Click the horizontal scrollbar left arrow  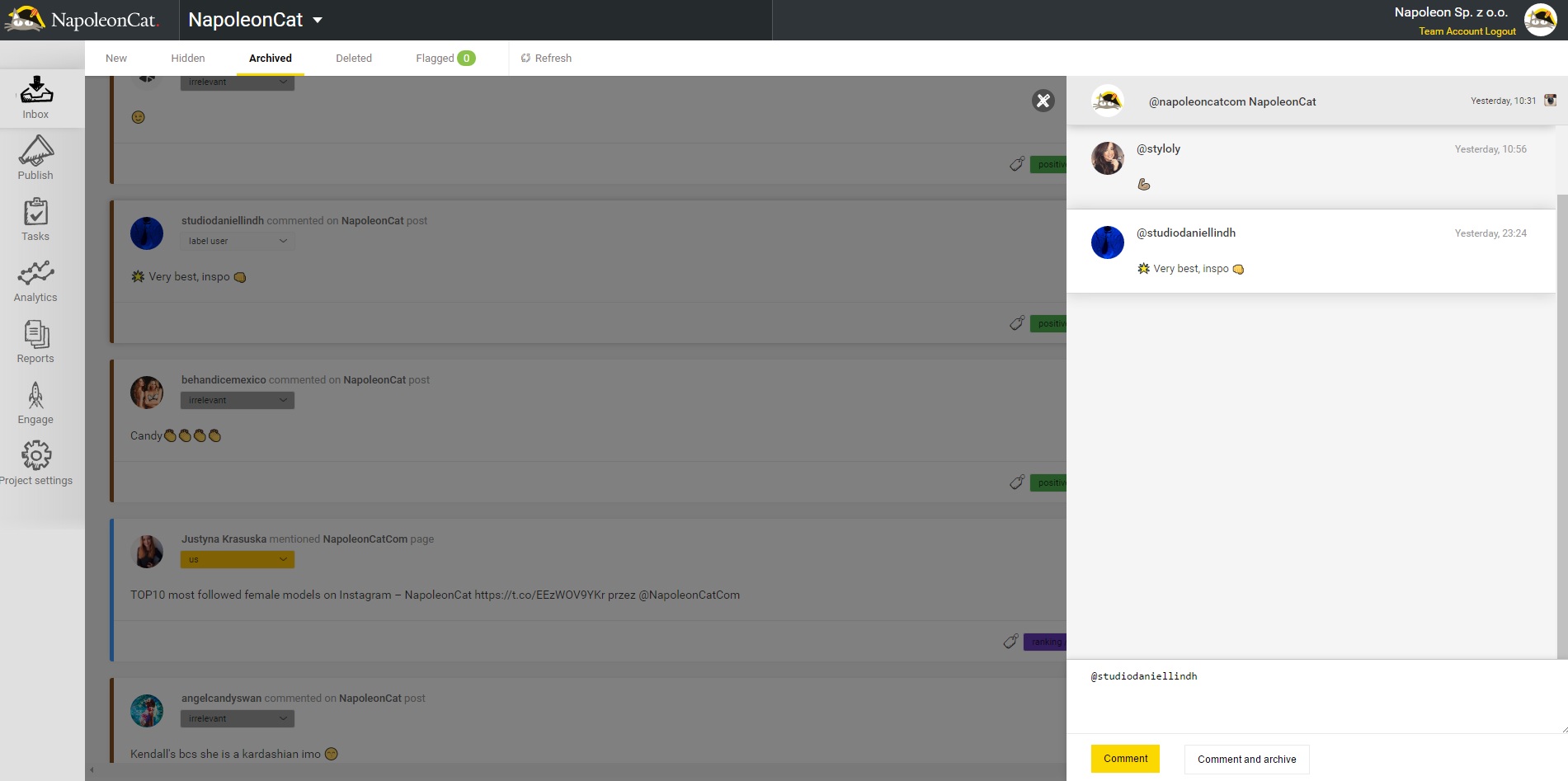92,770
